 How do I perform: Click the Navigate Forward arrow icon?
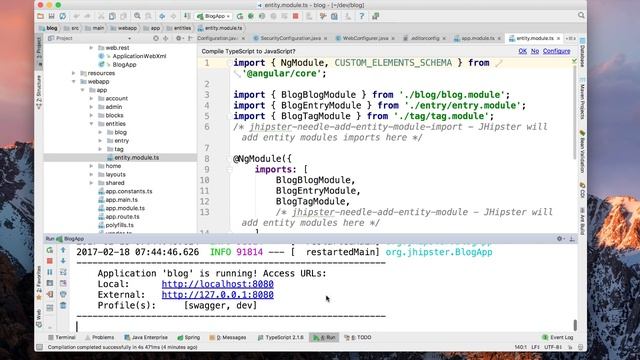pos(173,16)
